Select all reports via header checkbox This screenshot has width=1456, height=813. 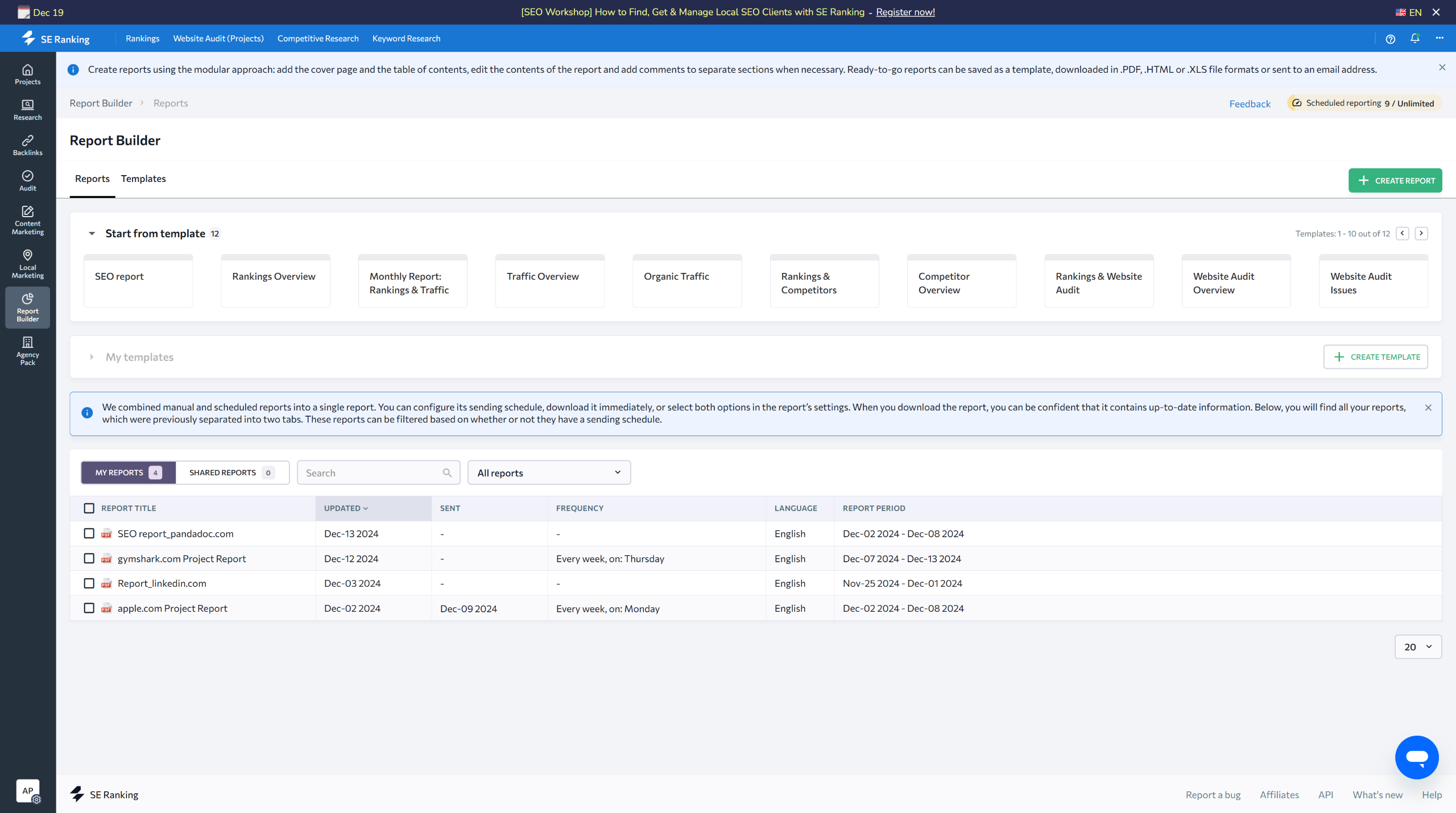89,508
